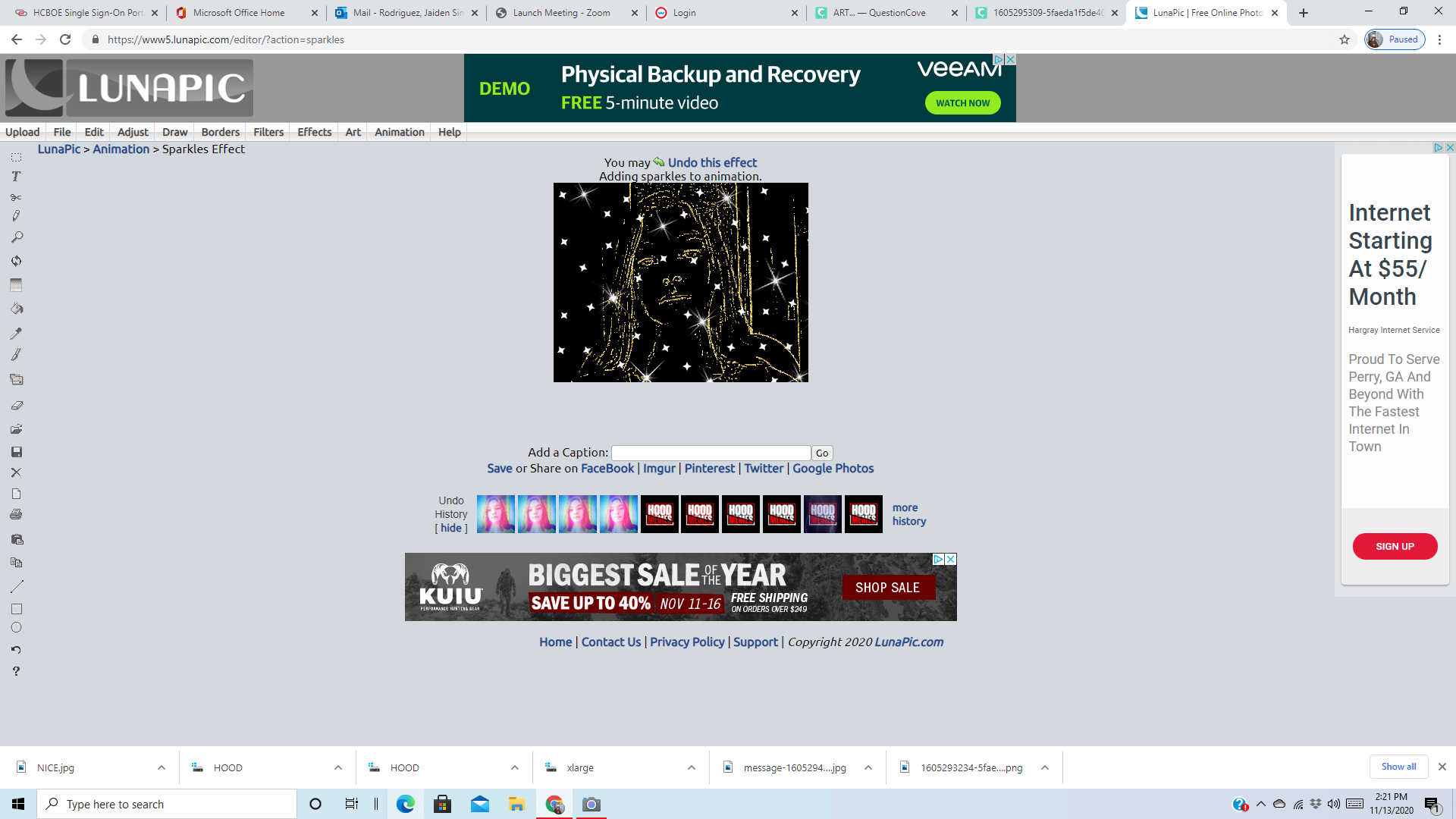Click the floppy disk save icon

pyautogui.click(x=16, y=452)
